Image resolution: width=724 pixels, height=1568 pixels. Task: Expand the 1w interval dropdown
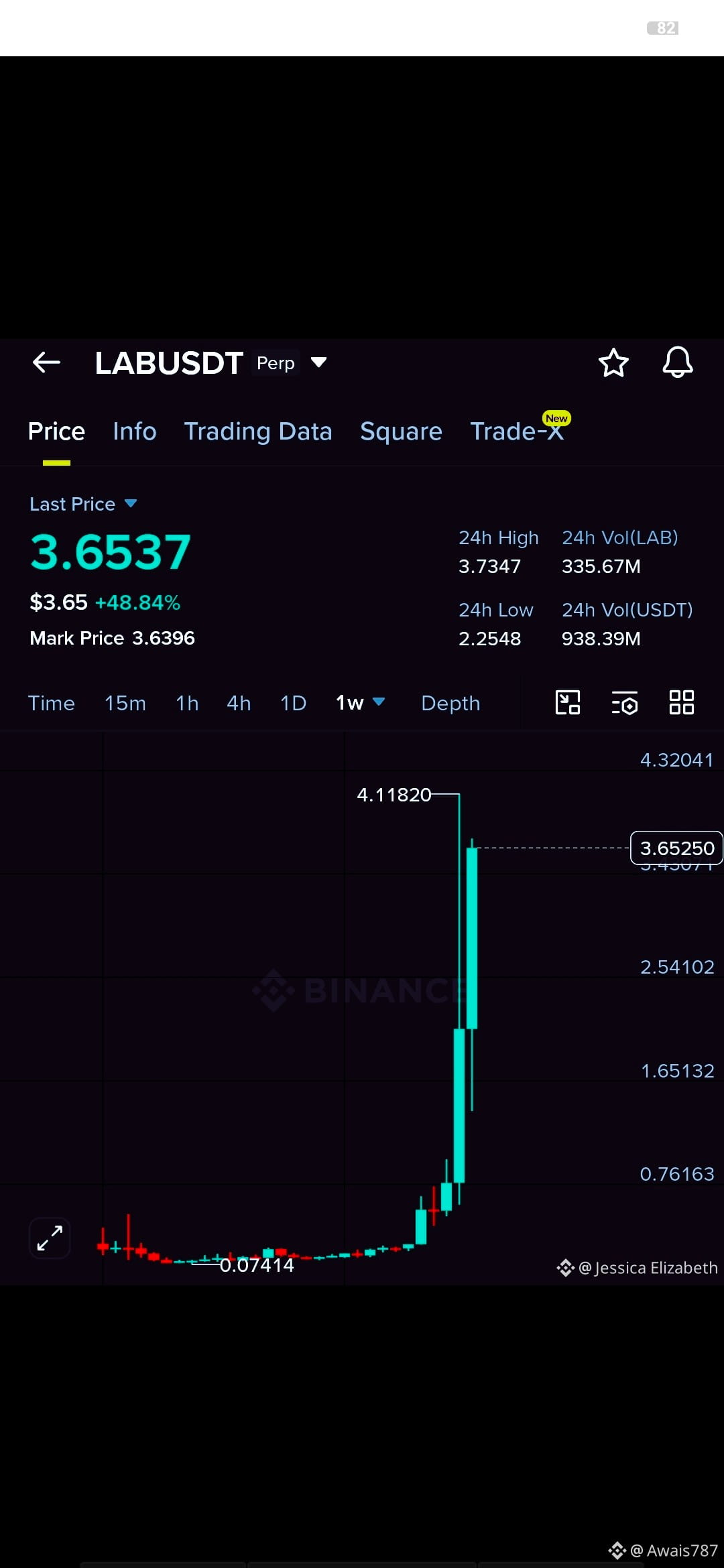click(361, 703)
